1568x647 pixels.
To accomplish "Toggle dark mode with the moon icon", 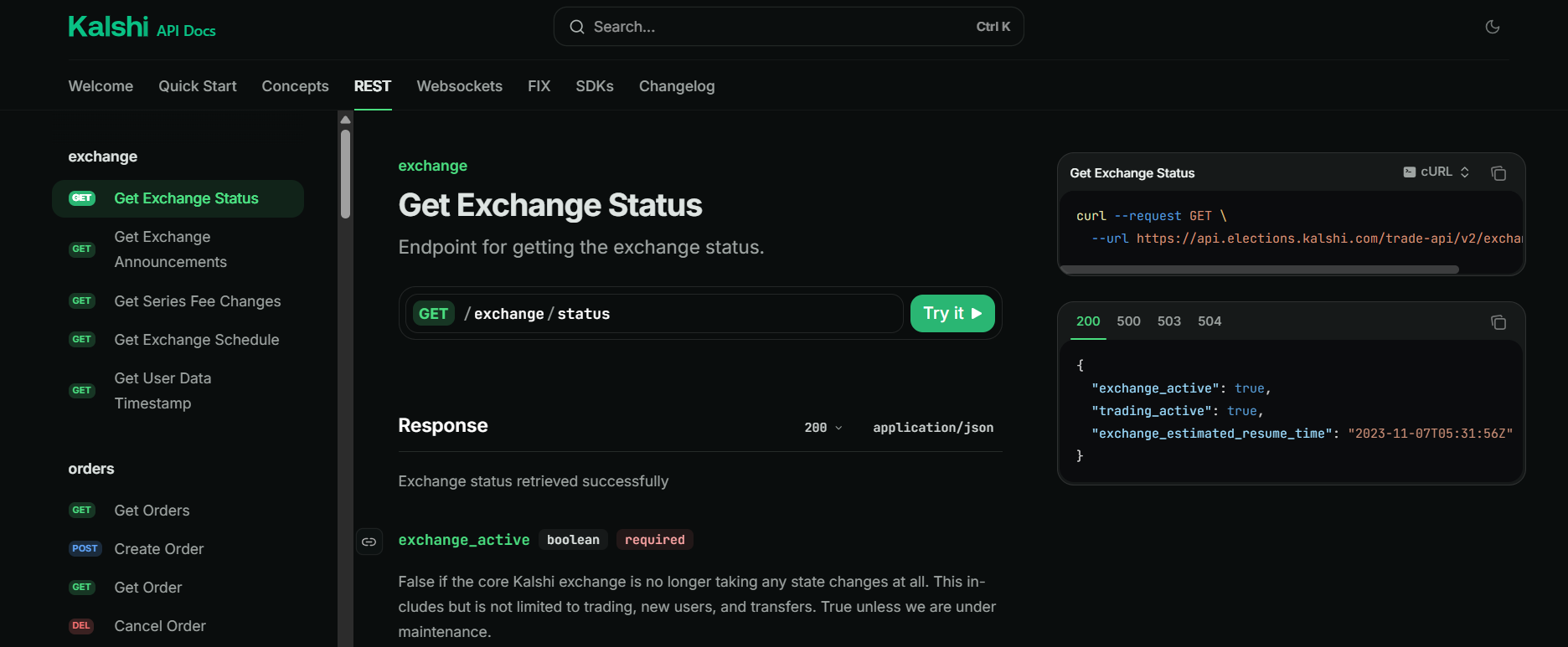I will (x=1492, y=27).
